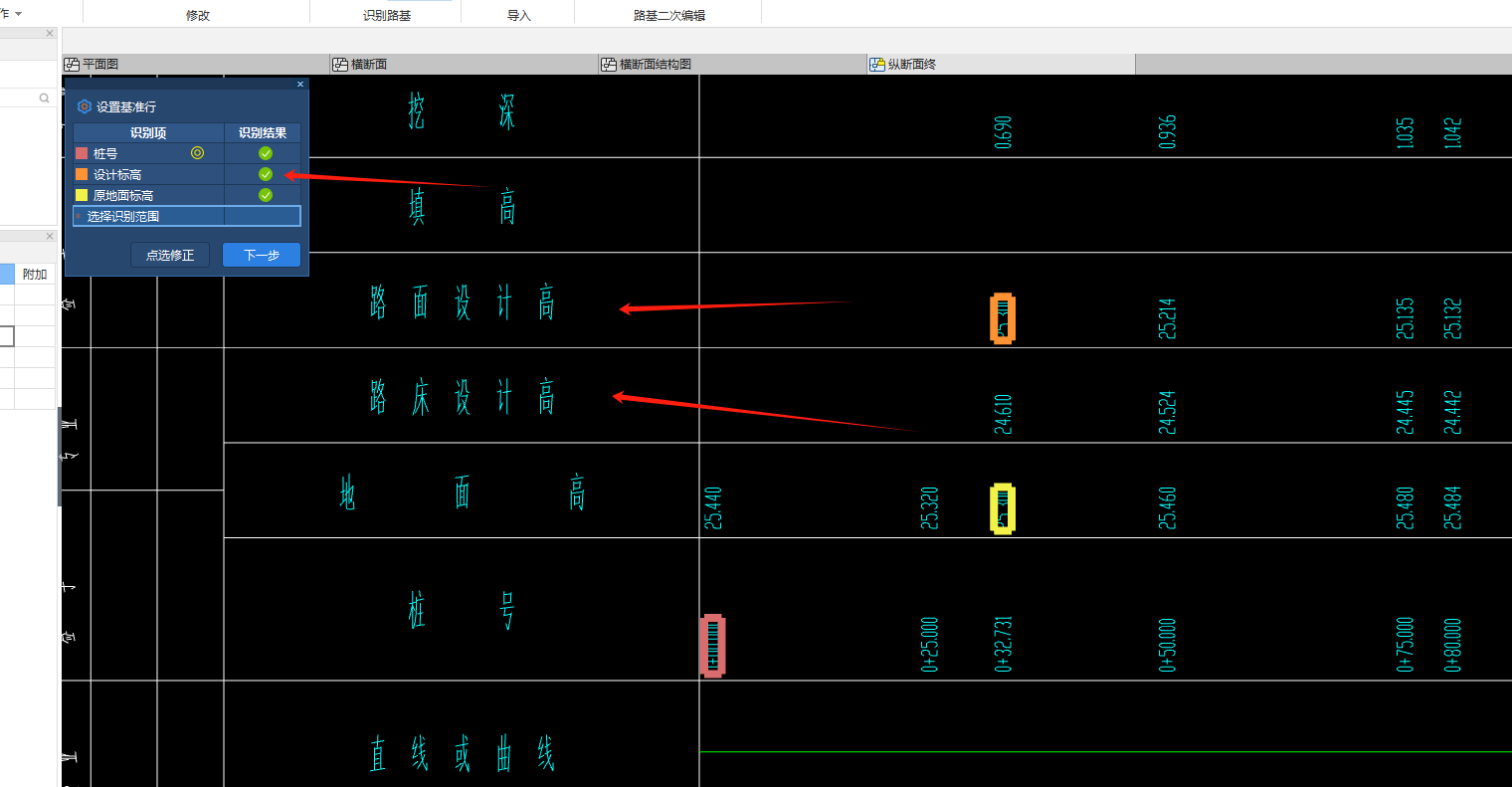Switch to the 纵断面终 tab

click(x=1002, y=64)
